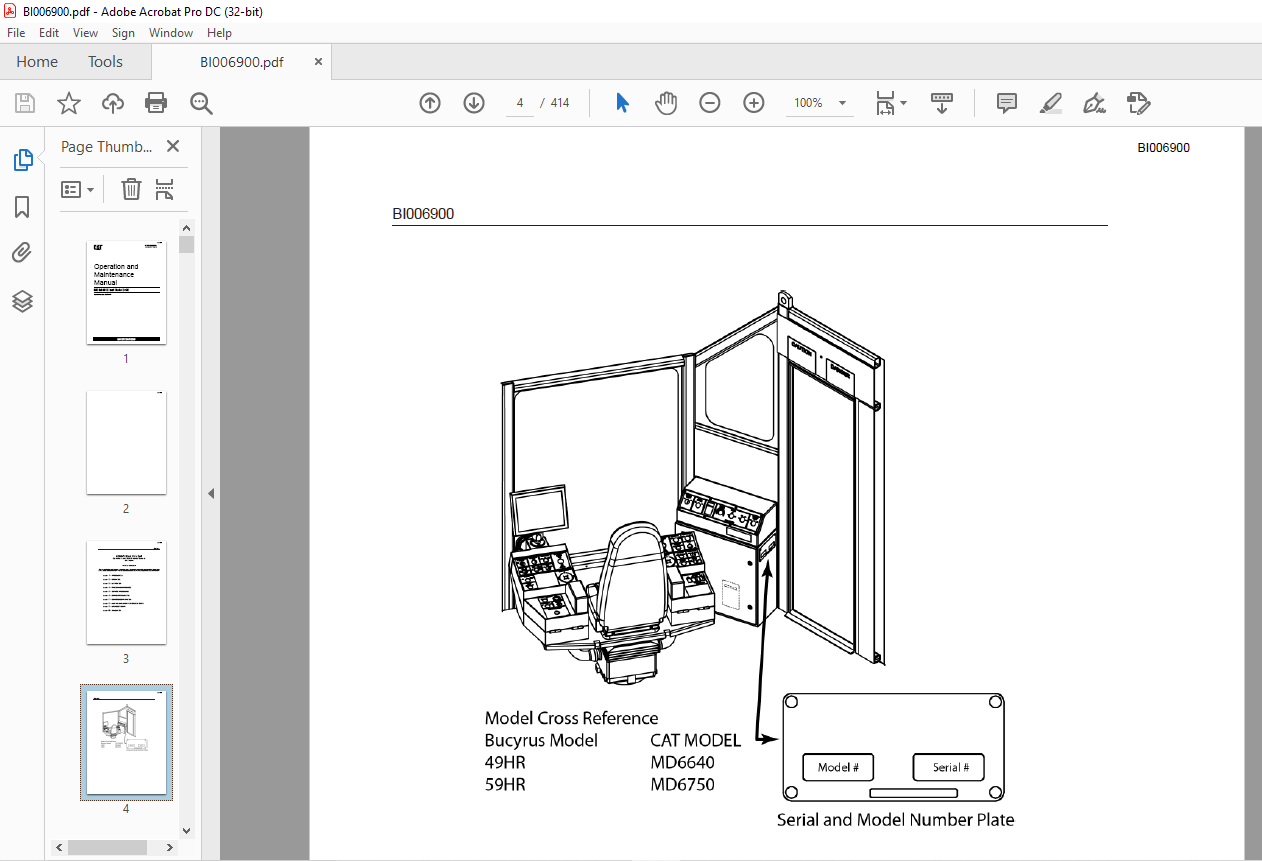
Task: Select the Highlight text pen tool
Action: [x=1050, y=103]
